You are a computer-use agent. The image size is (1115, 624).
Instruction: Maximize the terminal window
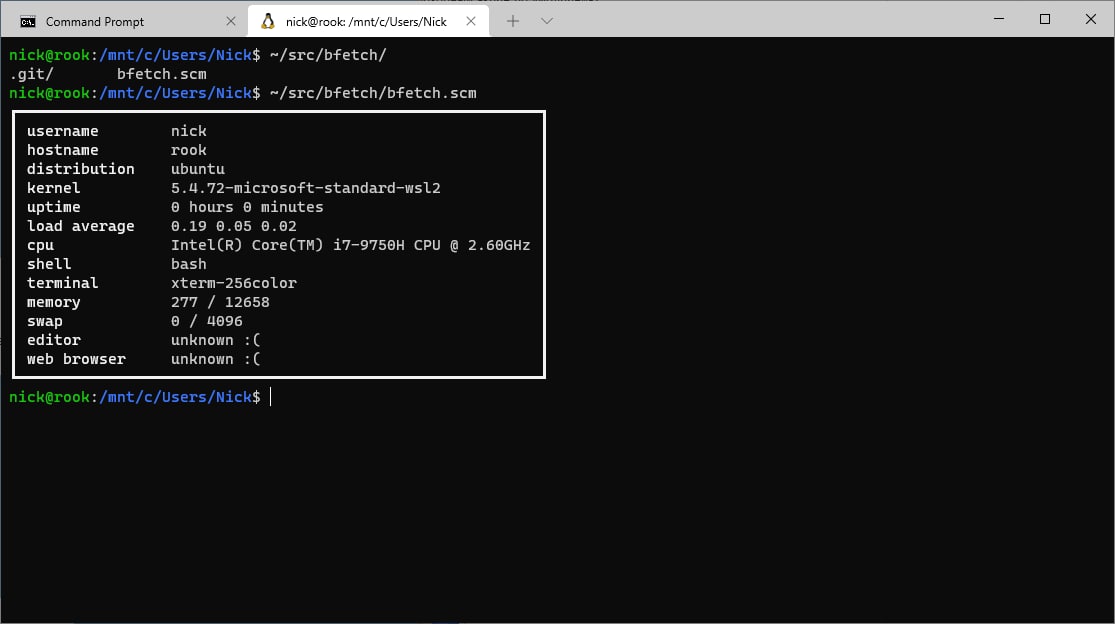coord(1045,19)
